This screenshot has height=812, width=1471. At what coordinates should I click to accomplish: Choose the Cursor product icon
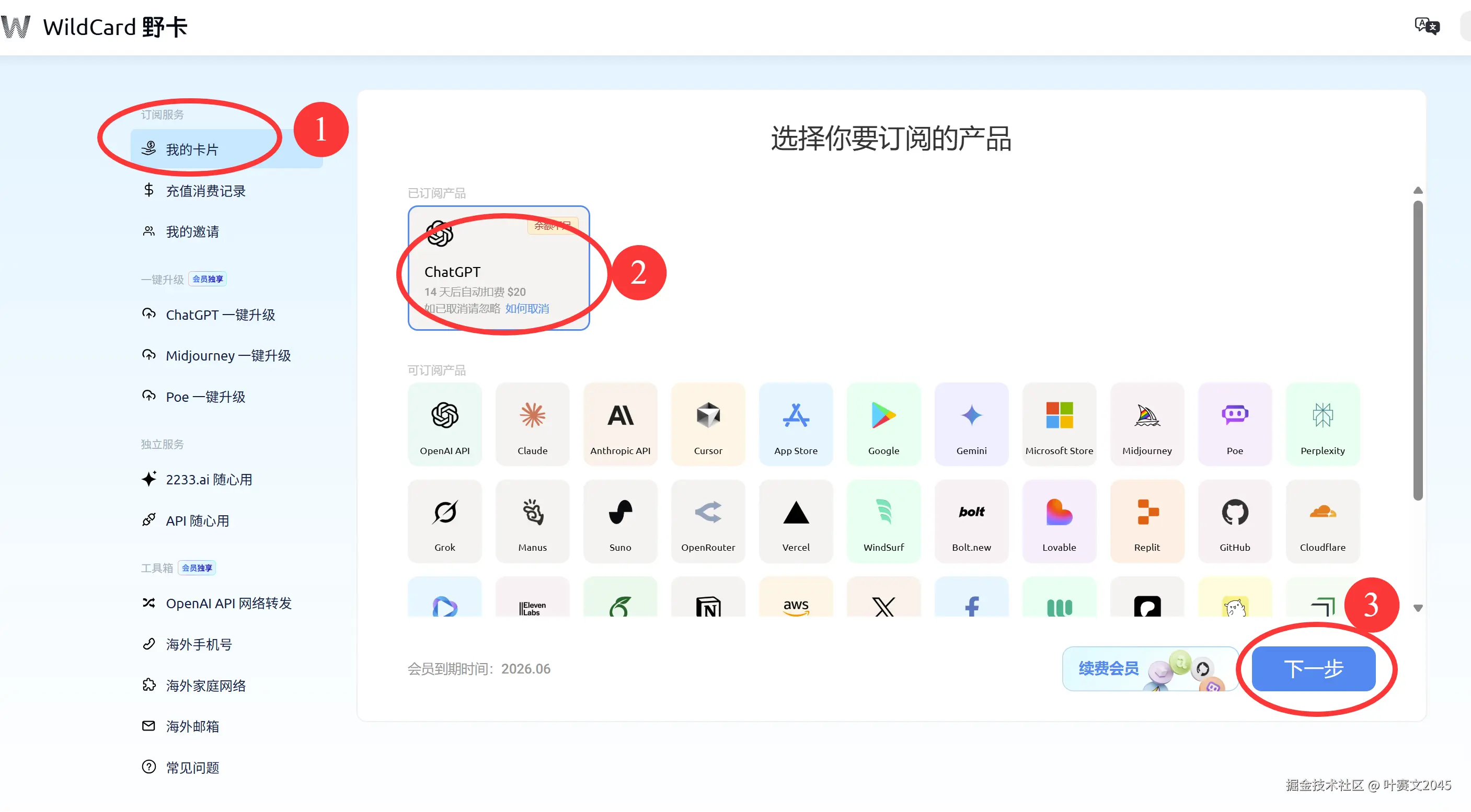(707, 424)
